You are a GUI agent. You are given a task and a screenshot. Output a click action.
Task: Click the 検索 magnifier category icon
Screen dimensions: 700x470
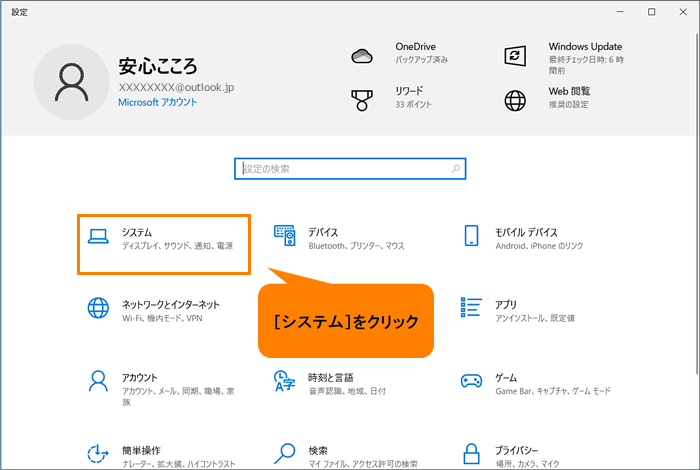[x=284, y=453]
